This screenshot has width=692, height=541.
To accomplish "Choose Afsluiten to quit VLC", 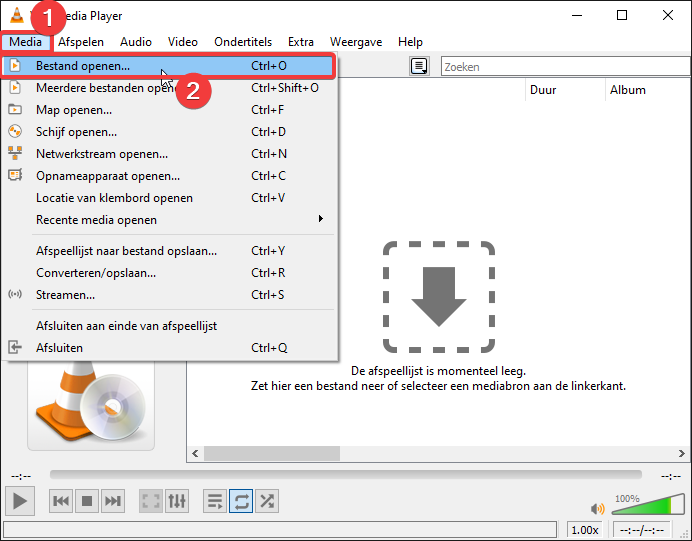I will point(170,348).
